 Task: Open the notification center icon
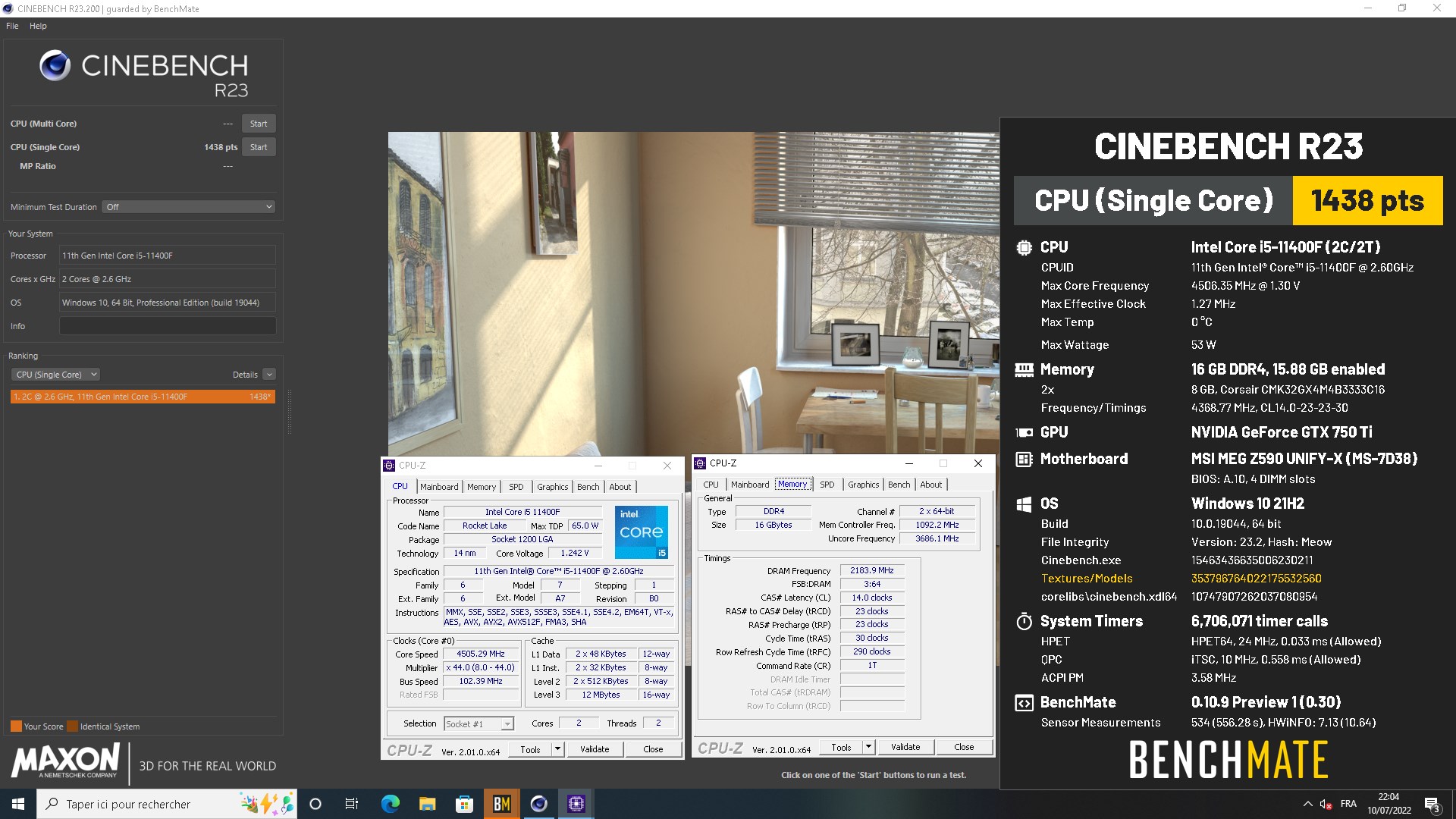[1432, 804]
